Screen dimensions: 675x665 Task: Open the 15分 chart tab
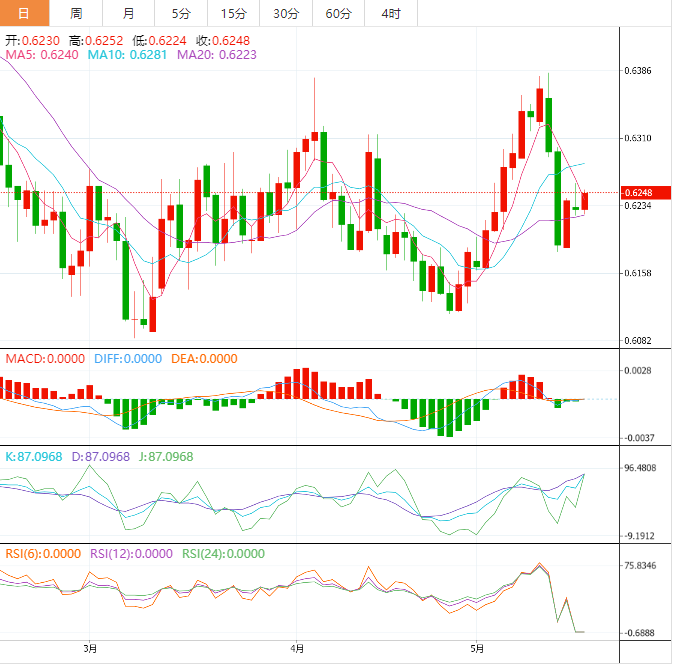point(233,13)
